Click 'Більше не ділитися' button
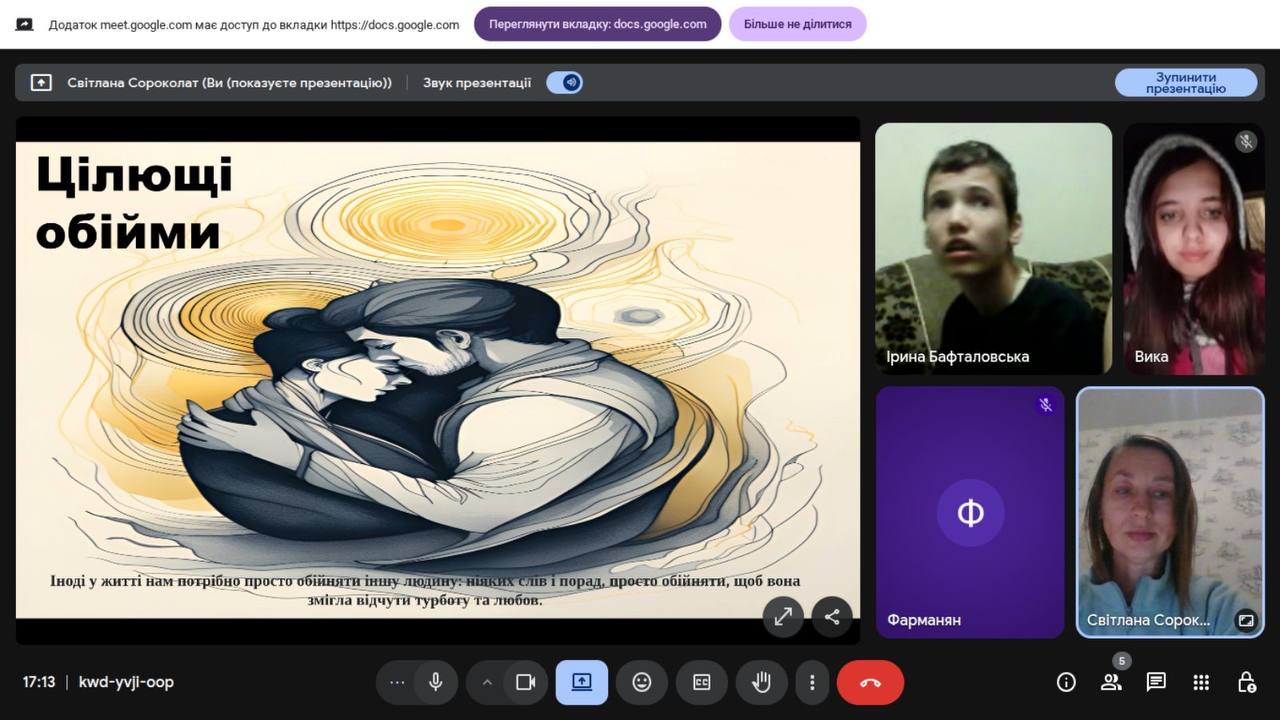1280x720 pixels. (797, 24)
